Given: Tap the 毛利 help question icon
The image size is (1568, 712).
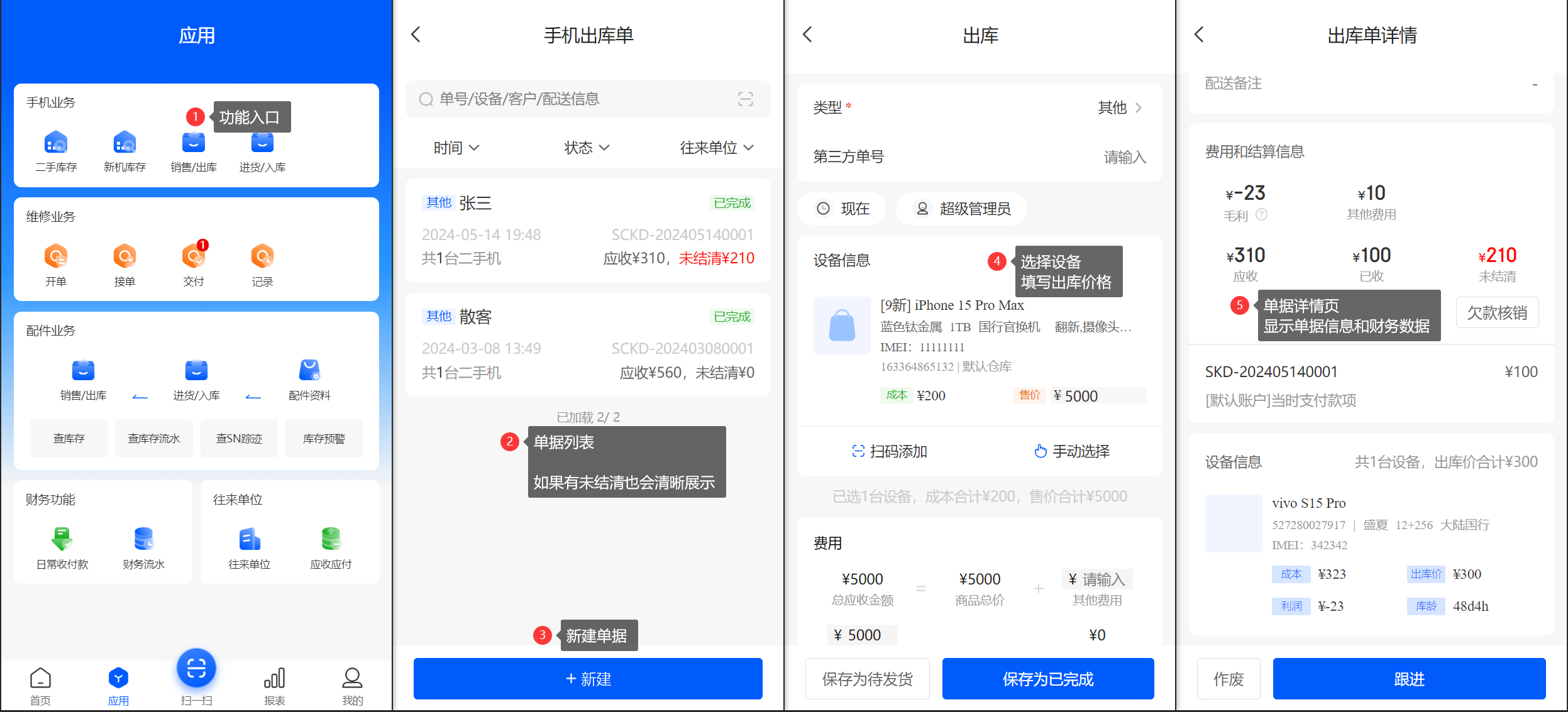Looking at the screenshot, I should pos(1261,215).
